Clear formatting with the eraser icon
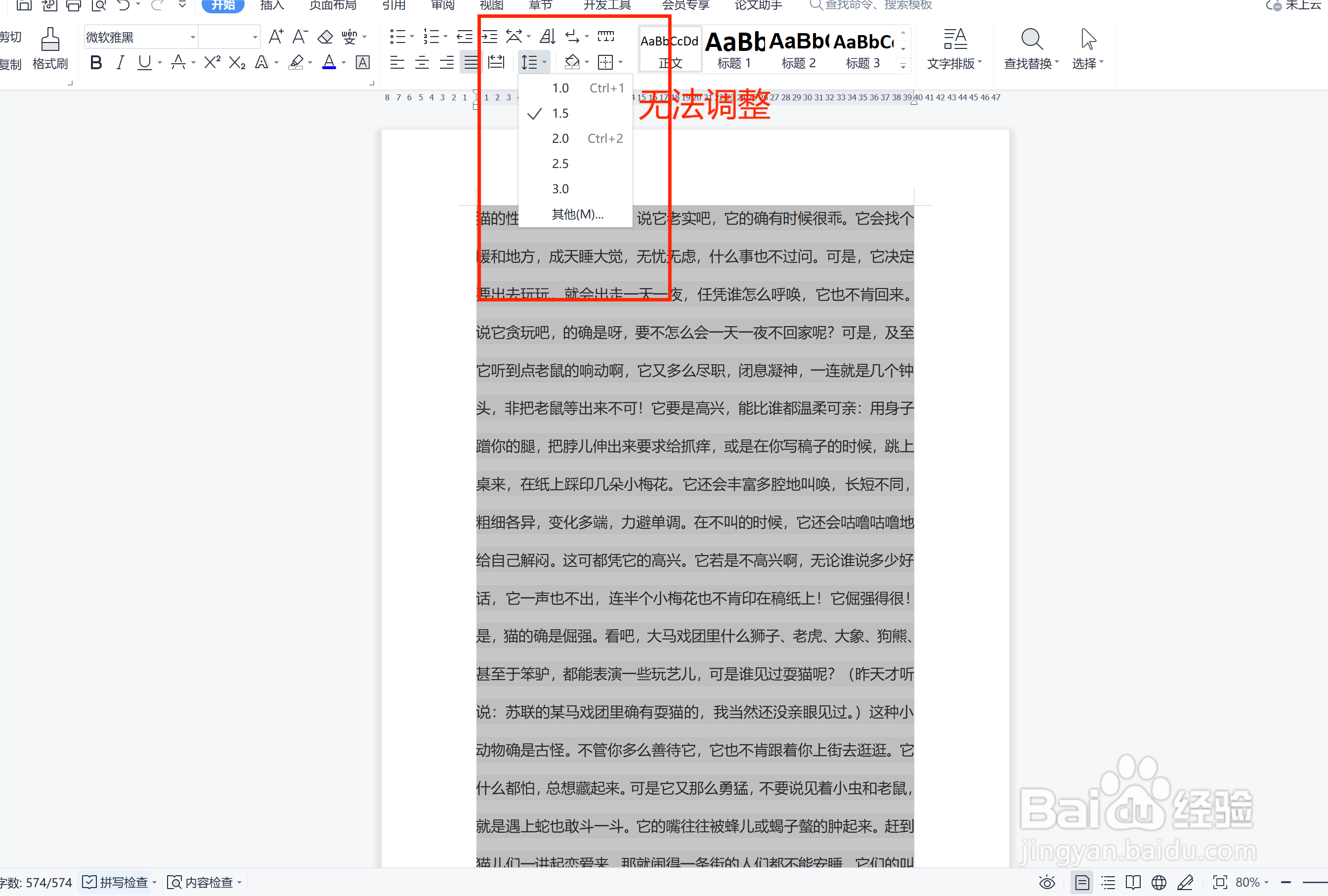The height and width of the screenshot is (896, 1328). (325, 36)
